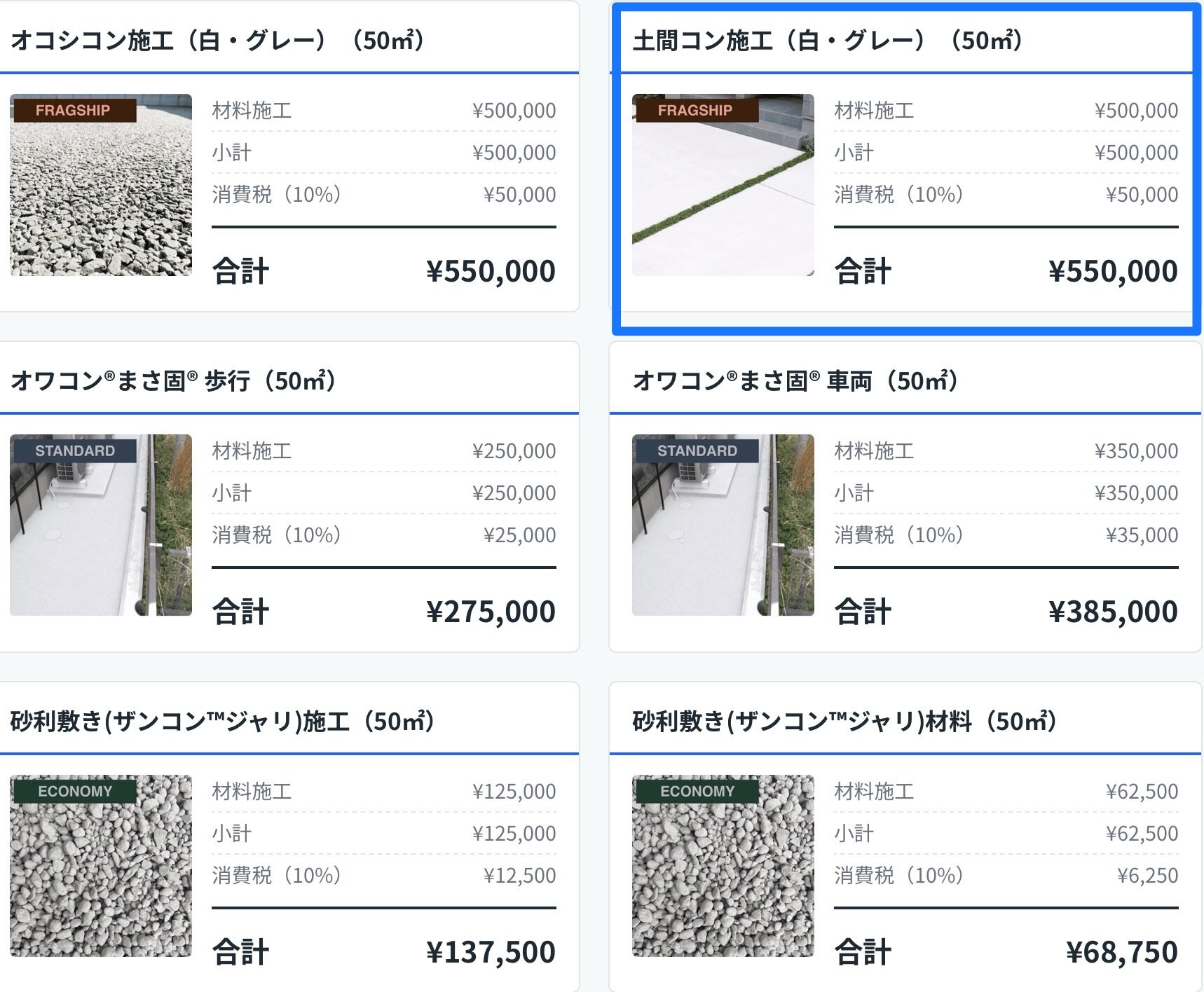Open the 砂利敷き 施工 gravel photo
The width and height of the screenshot is (1204, 992).
pyautogui.click(x=101, y=866)
